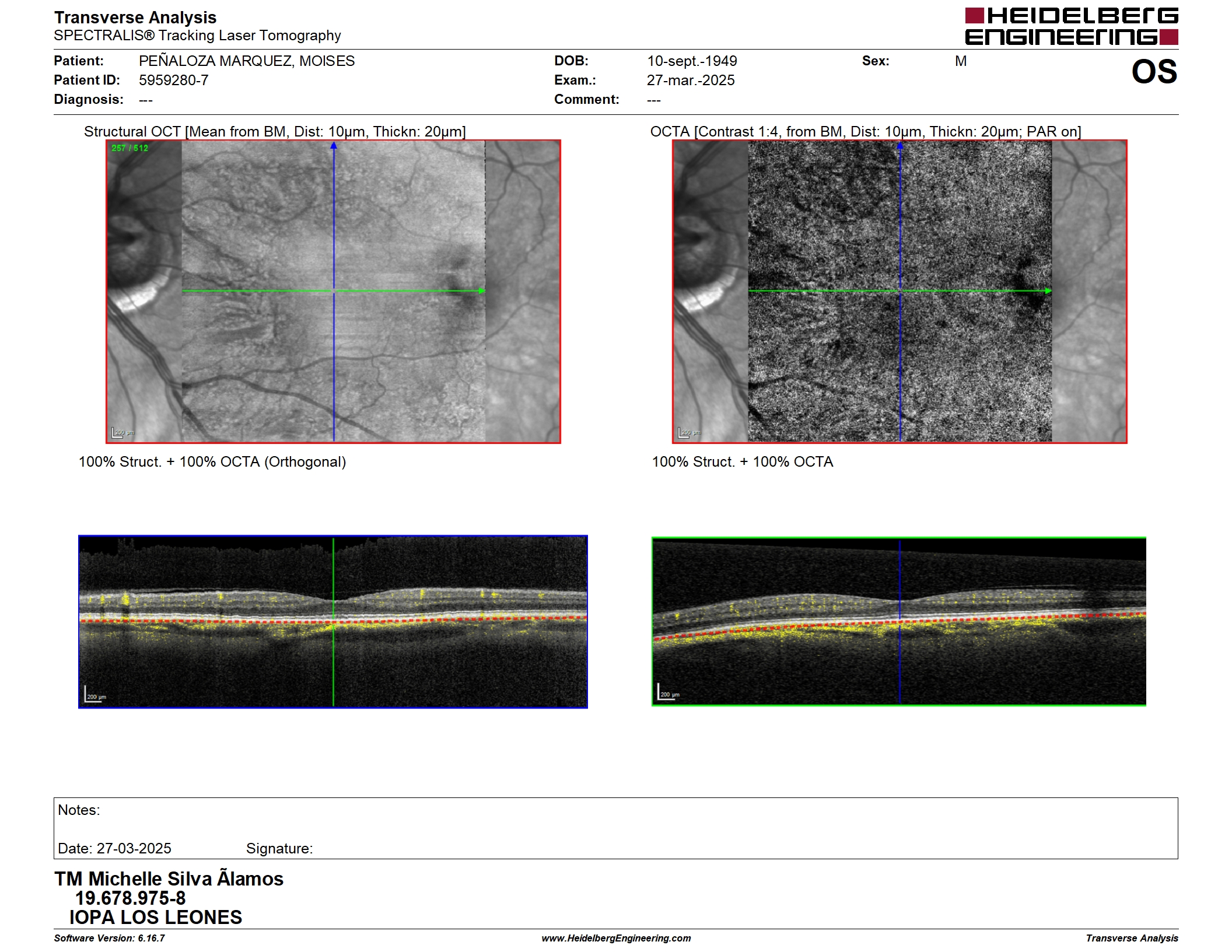Click the blue-bordered orthogonal B-scan

click(x=333, y=622)
